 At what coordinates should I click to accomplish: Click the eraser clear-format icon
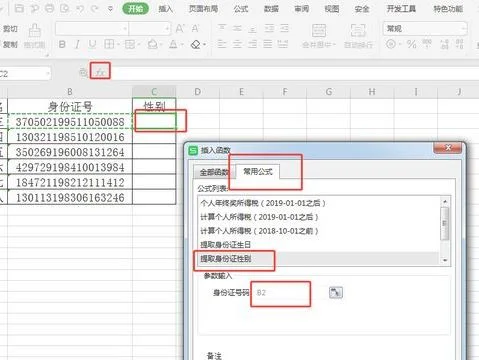click(x=196, y=44)
